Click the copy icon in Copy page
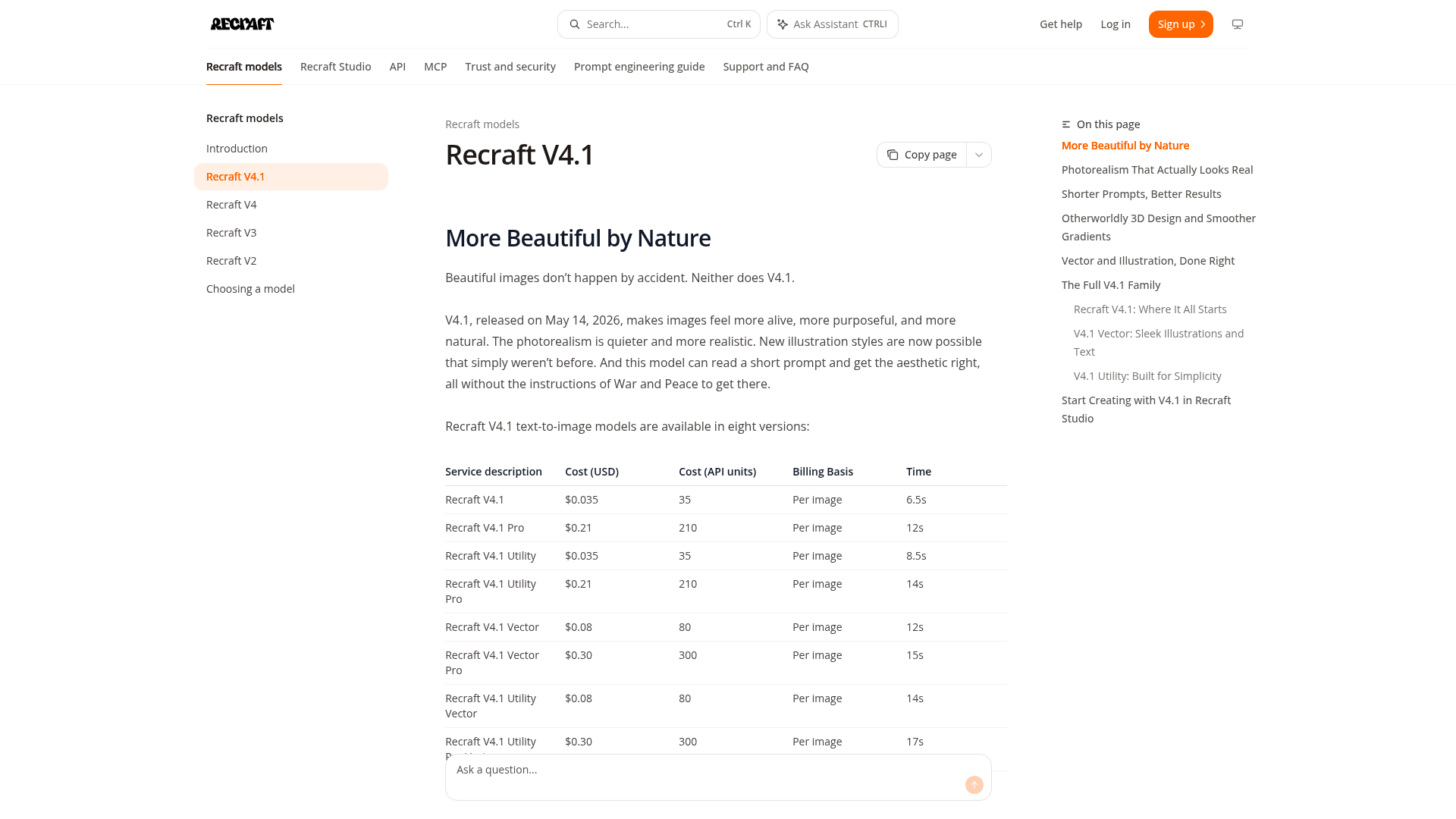This screenshot has width=1456, height=819. pyautogui.click(x=893, y=155)
